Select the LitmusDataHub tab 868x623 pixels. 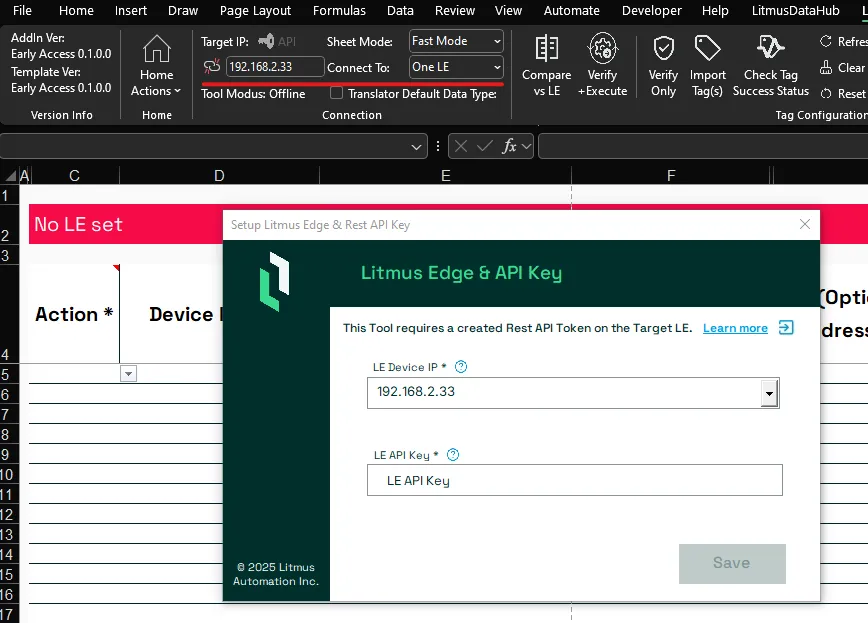click(x=795, y=11)
